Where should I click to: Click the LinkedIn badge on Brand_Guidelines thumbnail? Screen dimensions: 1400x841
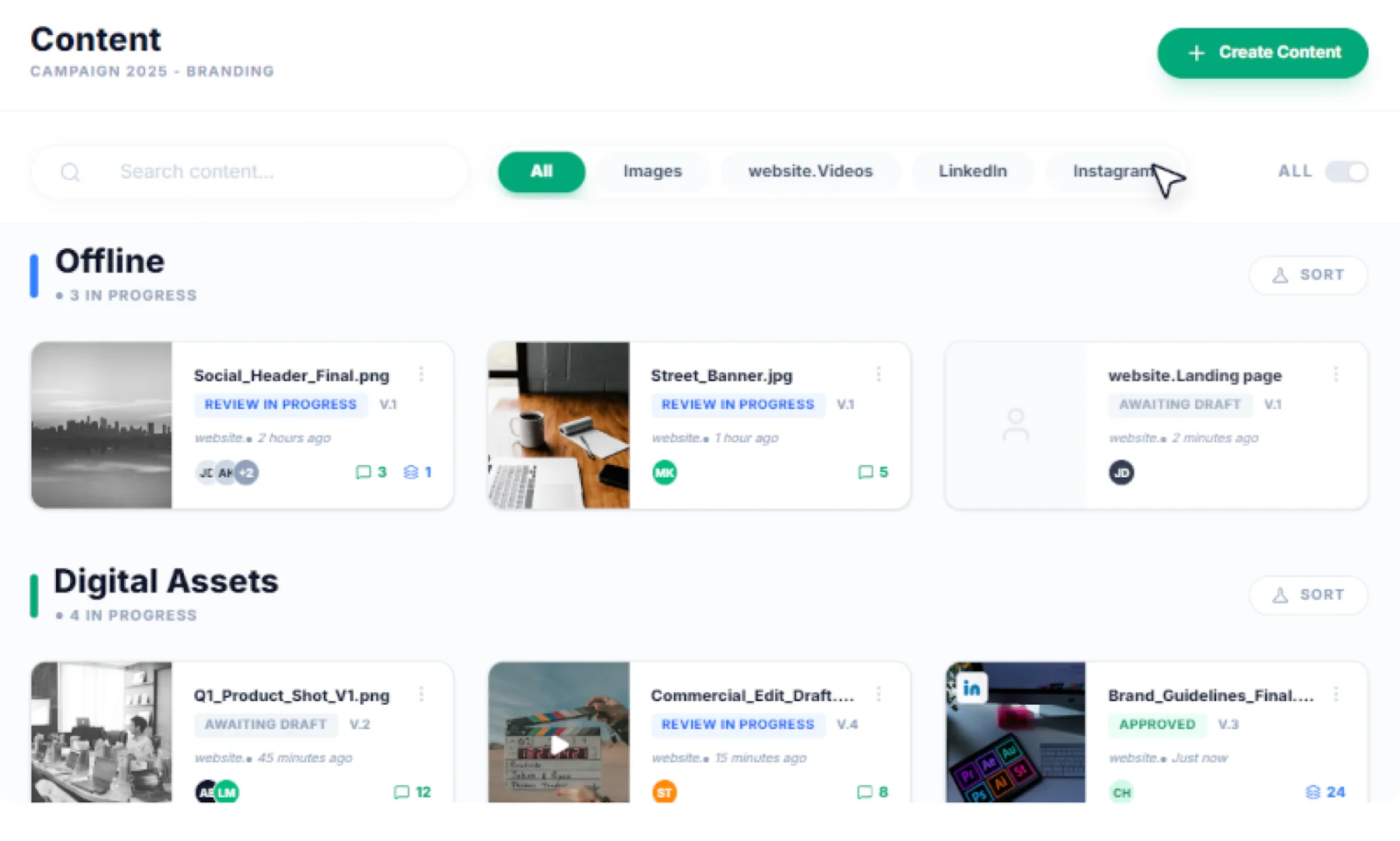pyautogui.click(x=972, y=688)
